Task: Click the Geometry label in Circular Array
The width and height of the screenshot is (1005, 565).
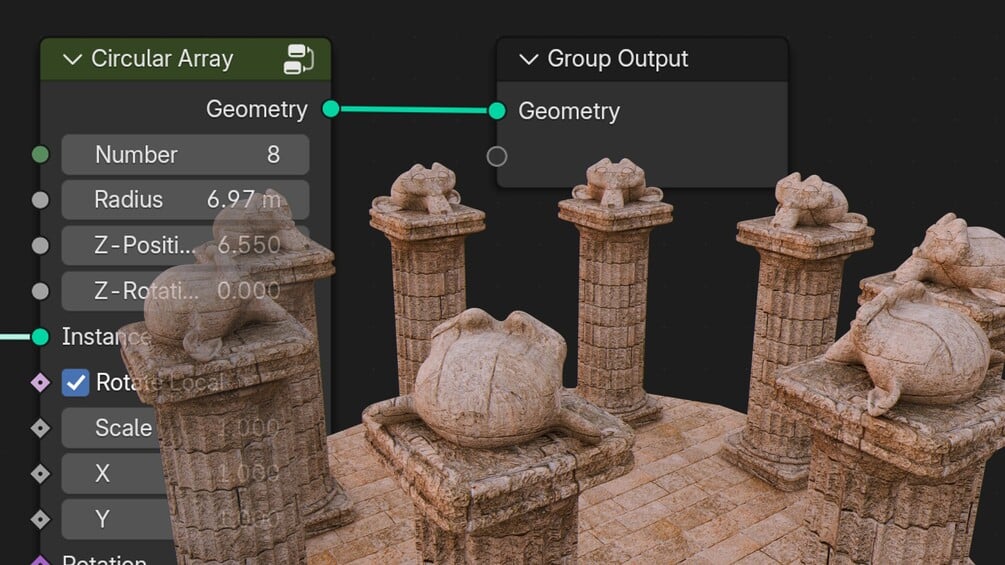Action: [x=256, y=110]
